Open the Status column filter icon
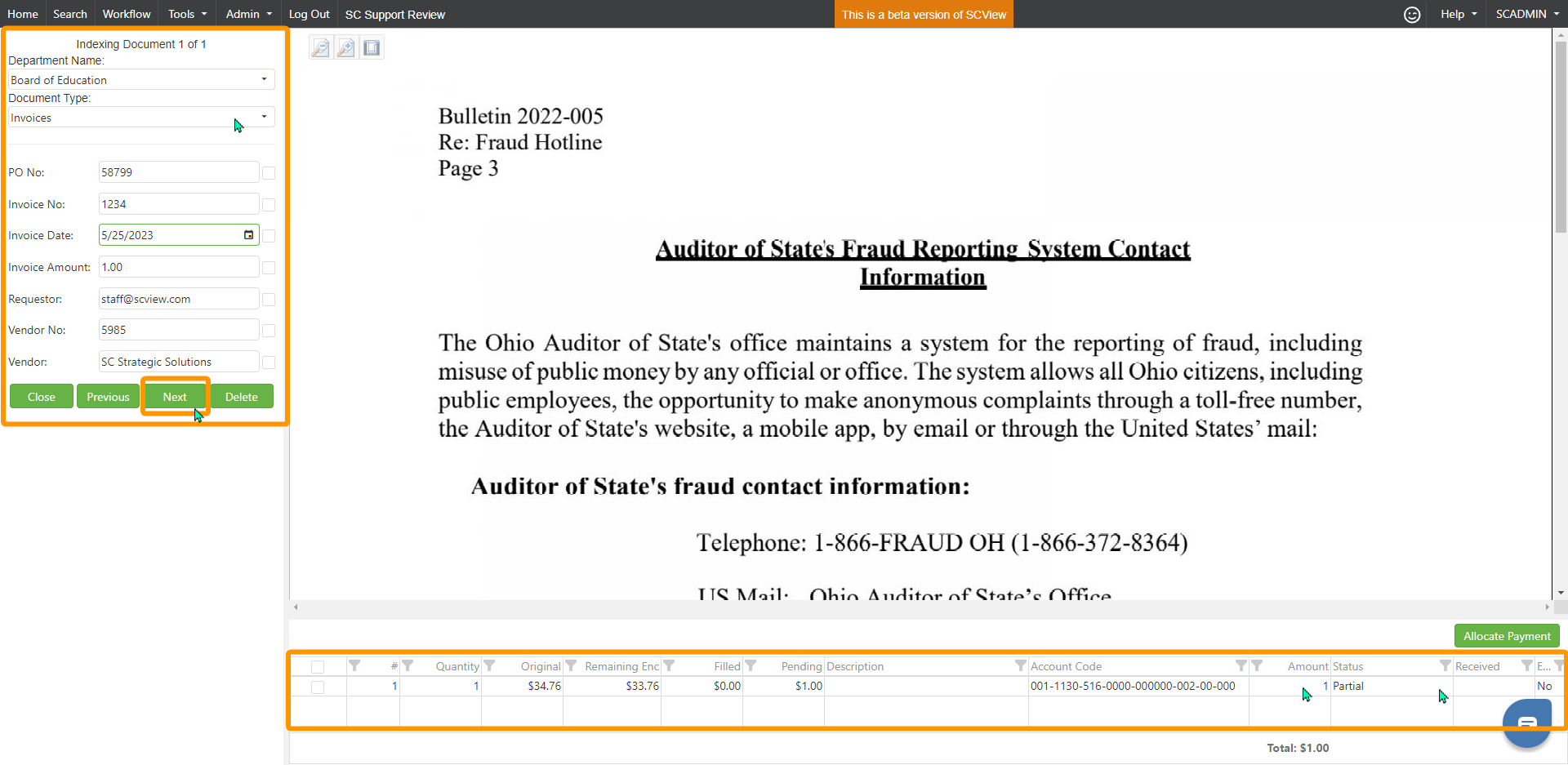This screenshot has height=765, width=1568. [1445, 666]
